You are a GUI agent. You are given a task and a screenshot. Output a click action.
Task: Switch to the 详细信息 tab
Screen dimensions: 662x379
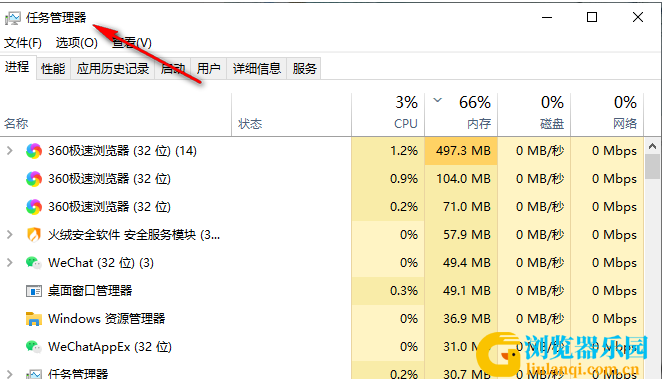[257, 68]
